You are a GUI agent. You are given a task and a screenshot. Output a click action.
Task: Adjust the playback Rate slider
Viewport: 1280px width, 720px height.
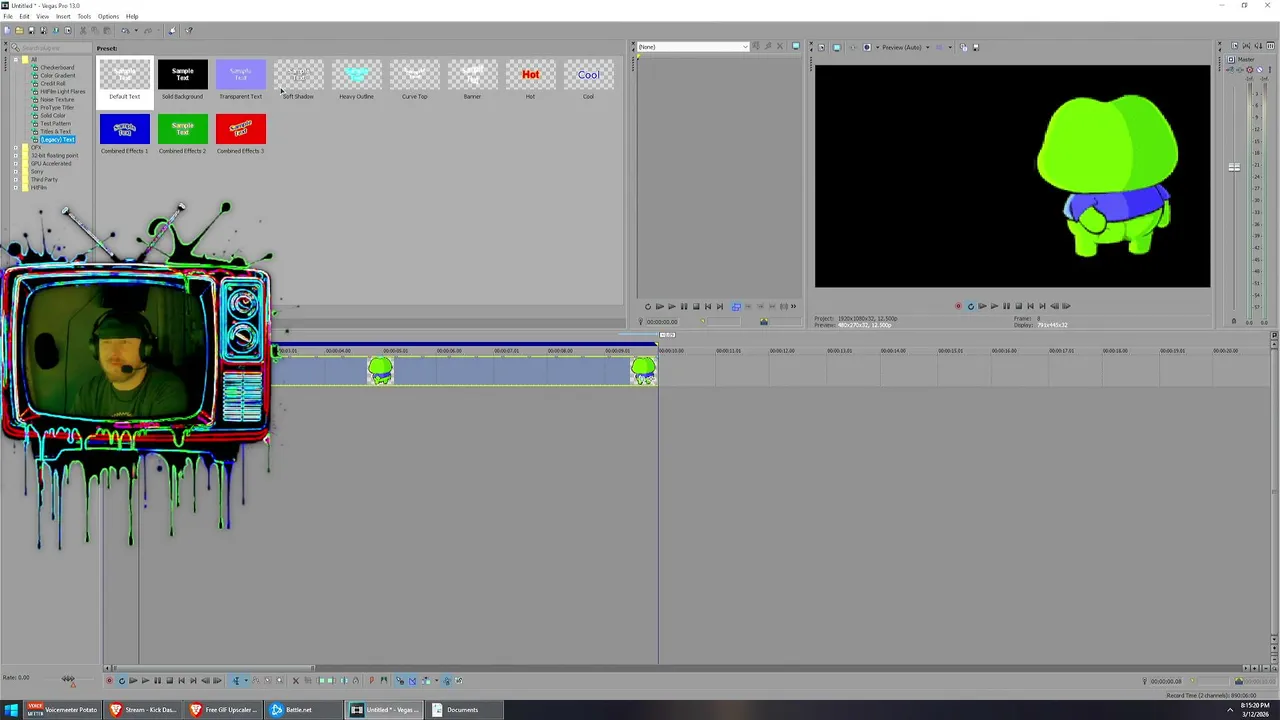pos(68,679)
